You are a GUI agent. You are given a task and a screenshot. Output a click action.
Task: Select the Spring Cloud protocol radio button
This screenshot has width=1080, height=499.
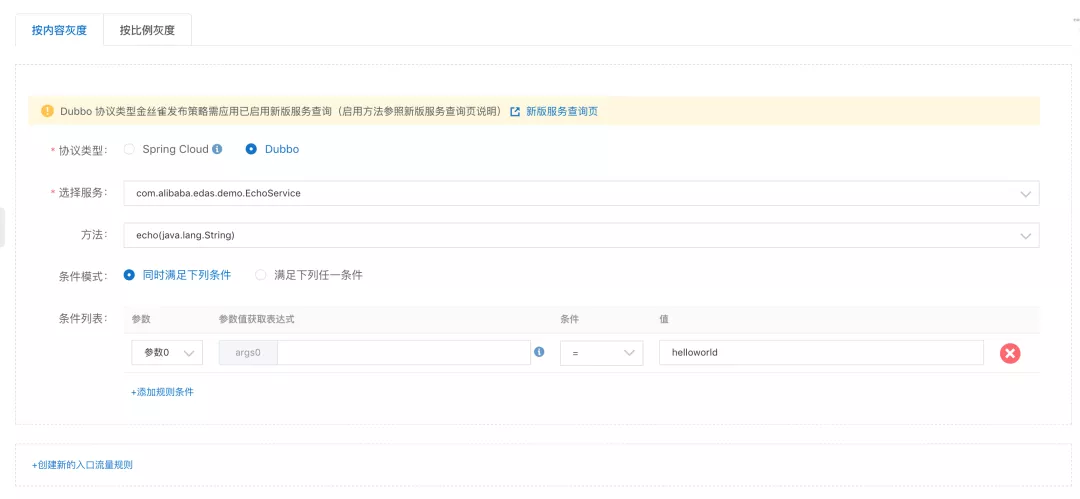pyautogui.click(x=129, y=149)
